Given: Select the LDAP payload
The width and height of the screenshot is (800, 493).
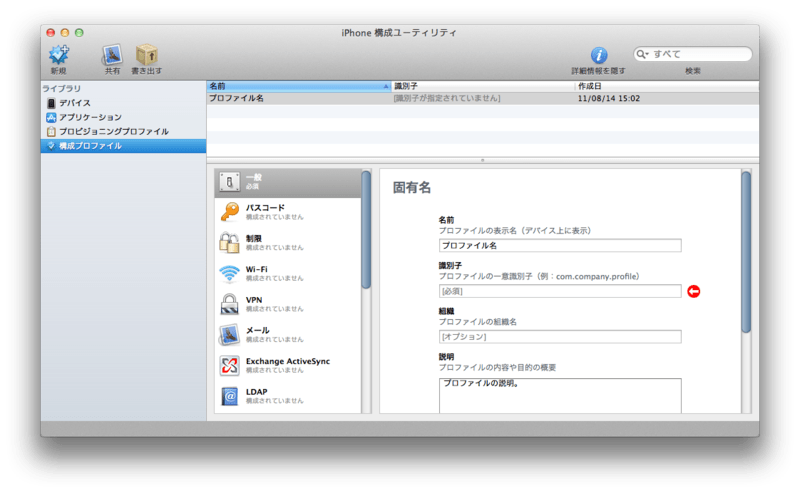Looking at the screenshot, I should point(230,396).
